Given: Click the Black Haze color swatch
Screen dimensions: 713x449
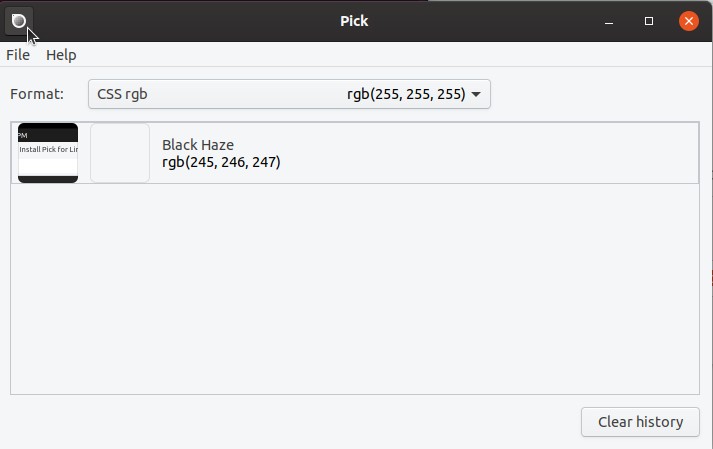Looking at the screenshot, I should click(x=120, y=153).
